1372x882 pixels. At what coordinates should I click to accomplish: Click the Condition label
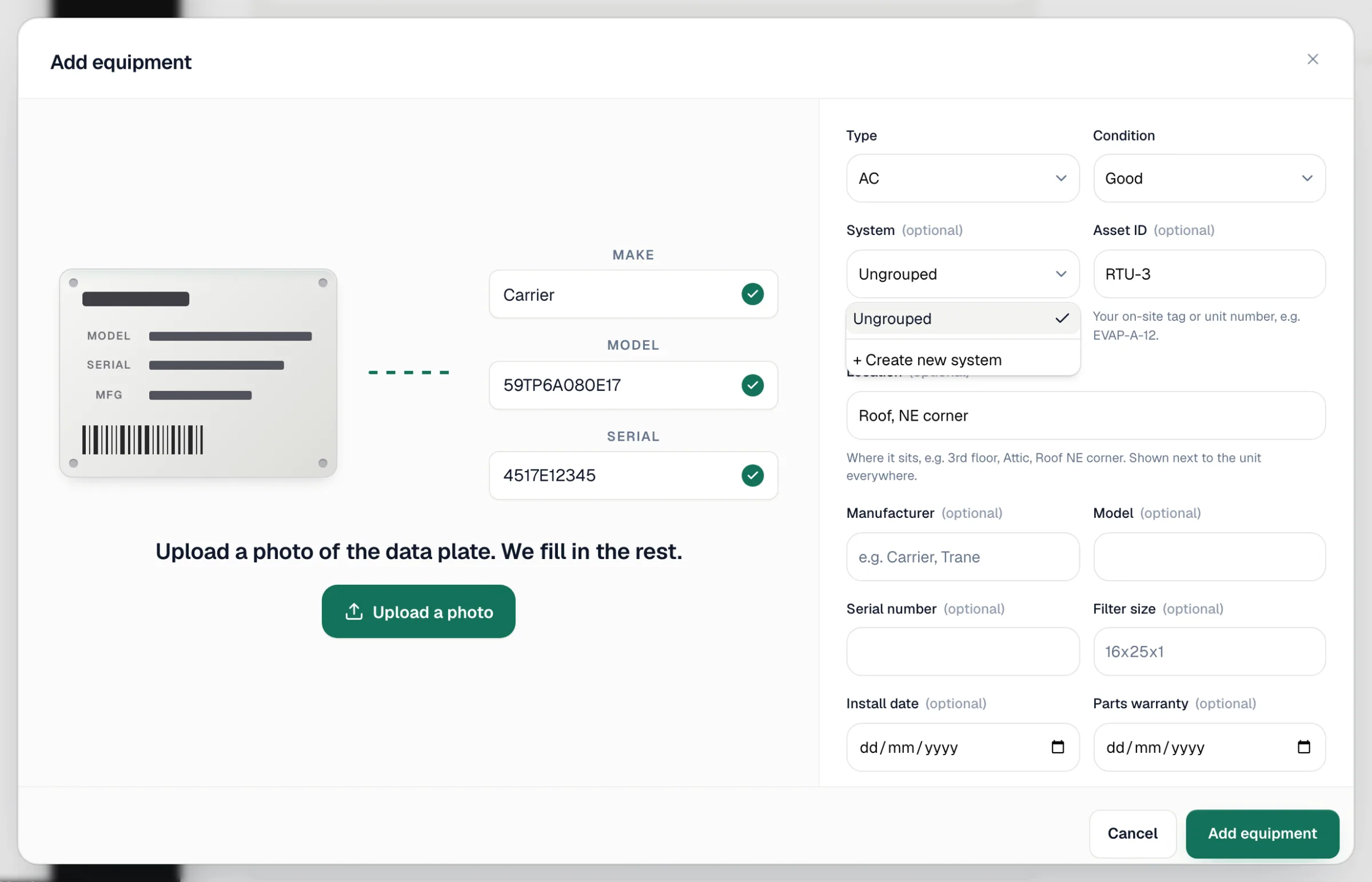[x=1123, y=135]
